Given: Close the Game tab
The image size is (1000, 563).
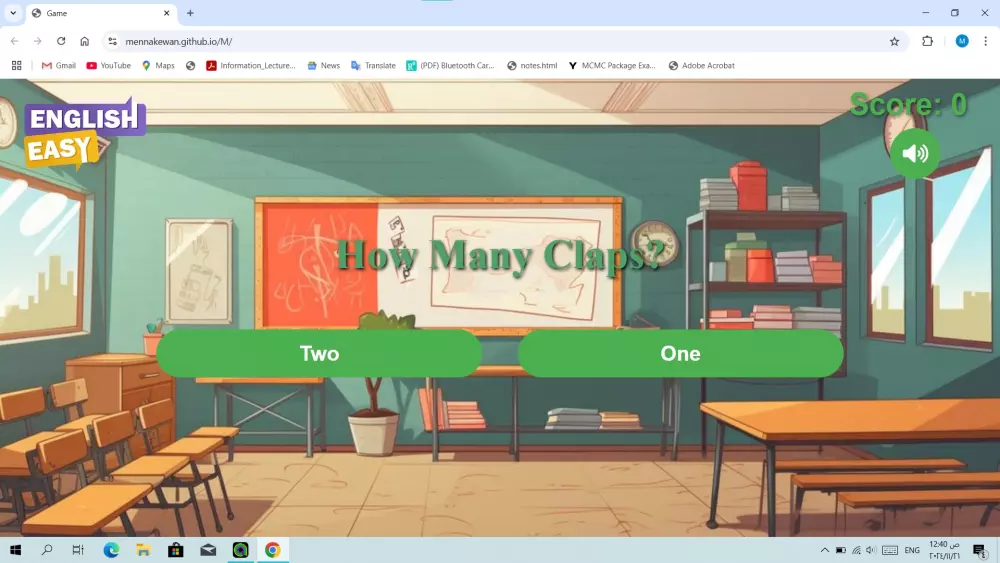Looking at the screenshot, I should tap(166, 13).
